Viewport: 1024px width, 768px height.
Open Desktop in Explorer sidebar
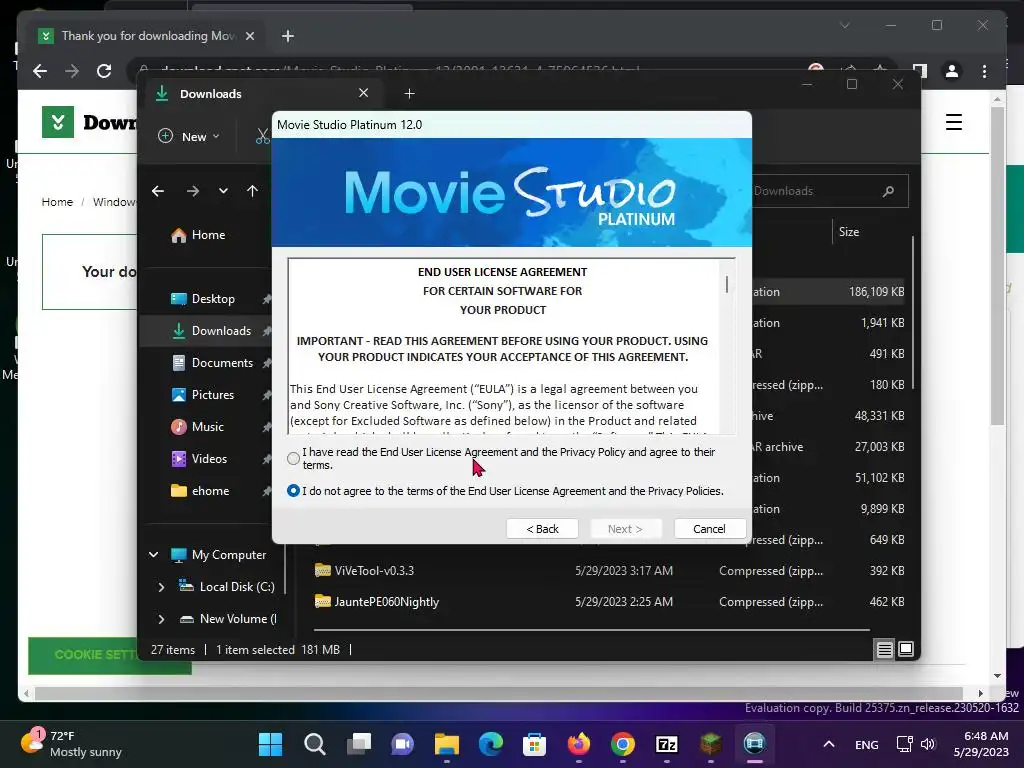[206, 298]
